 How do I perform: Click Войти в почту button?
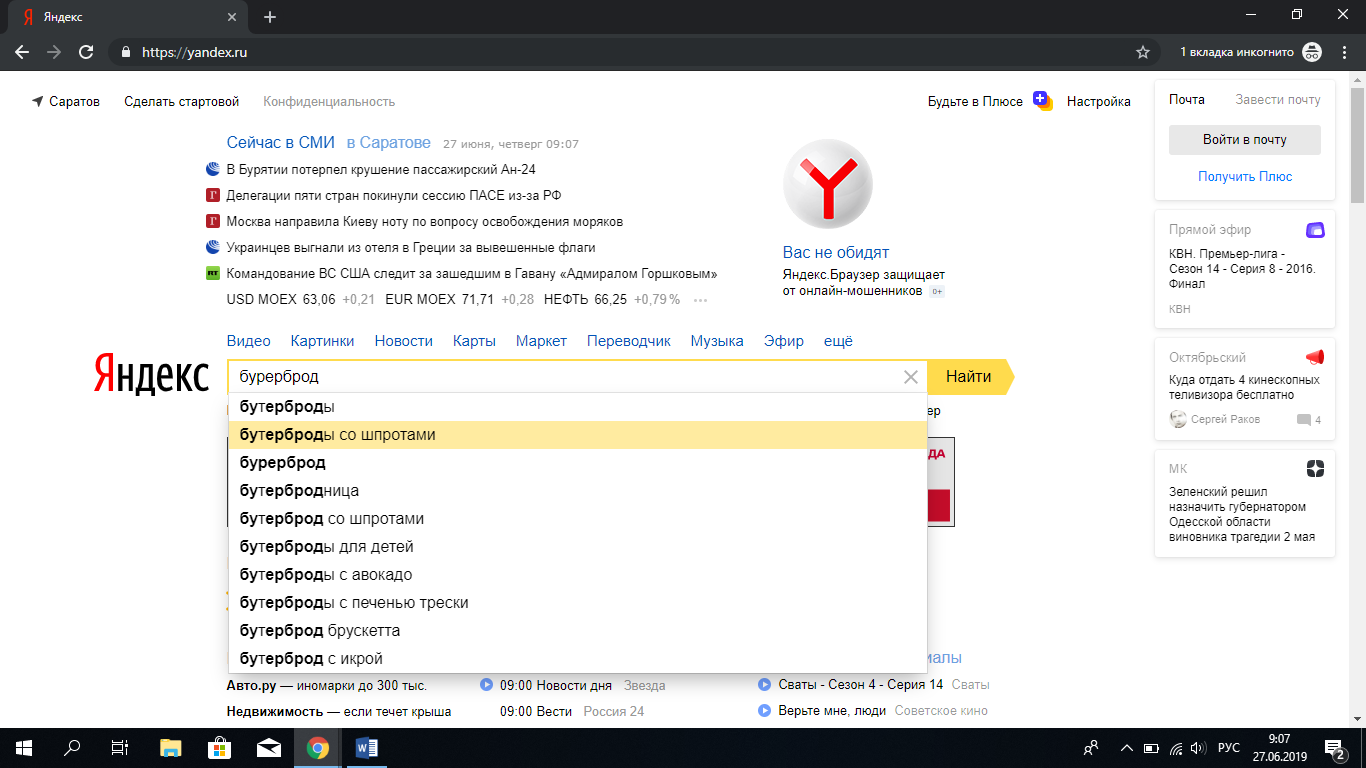1244,140
